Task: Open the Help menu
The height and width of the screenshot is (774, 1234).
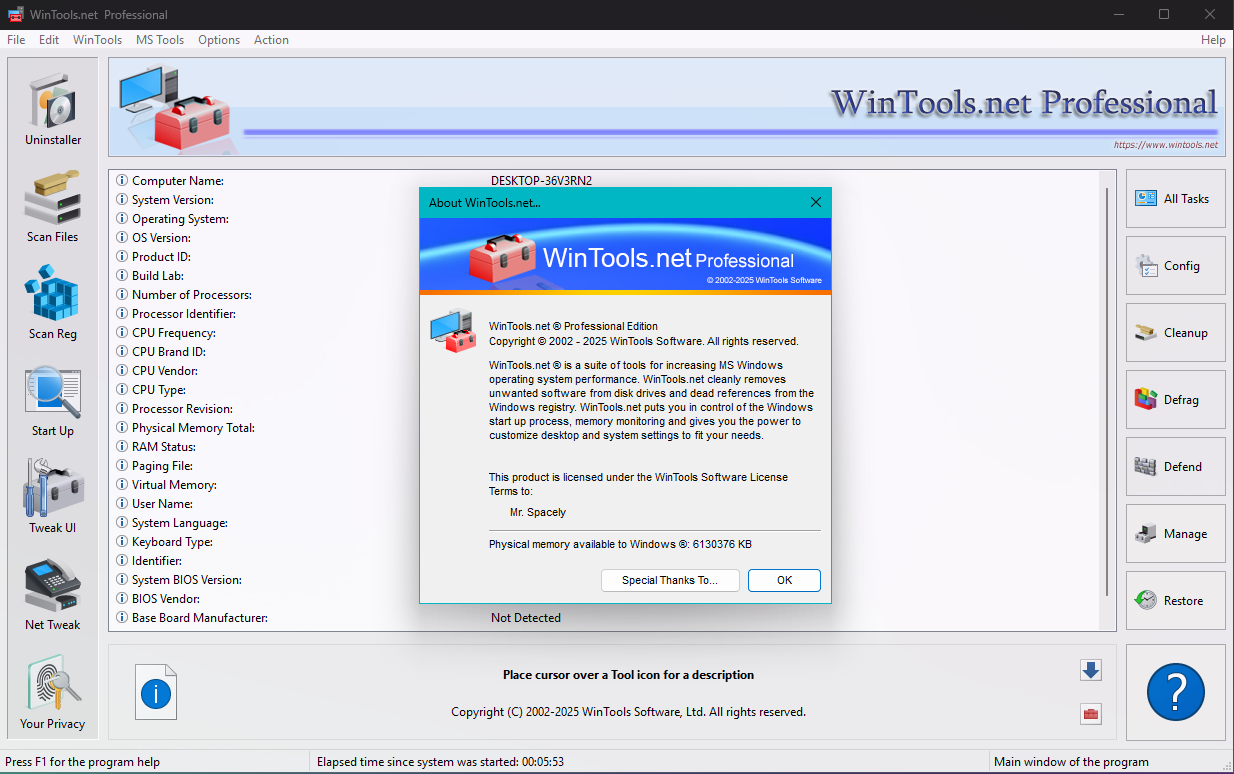Action: 1213,40
